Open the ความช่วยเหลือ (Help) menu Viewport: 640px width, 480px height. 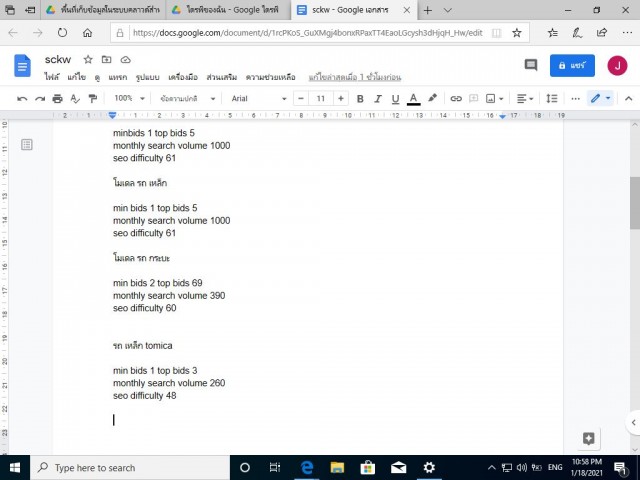tap(270, 77)
